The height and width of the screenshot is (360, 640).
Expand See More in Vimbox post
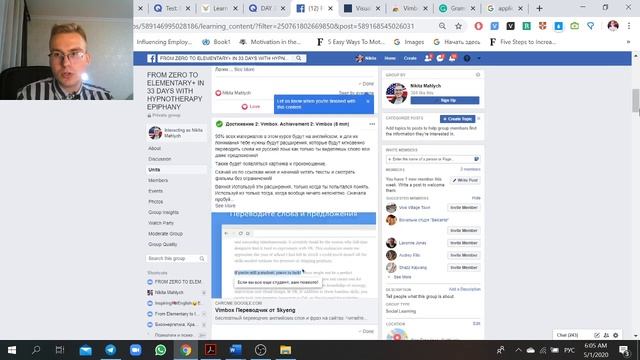(225, 205)
